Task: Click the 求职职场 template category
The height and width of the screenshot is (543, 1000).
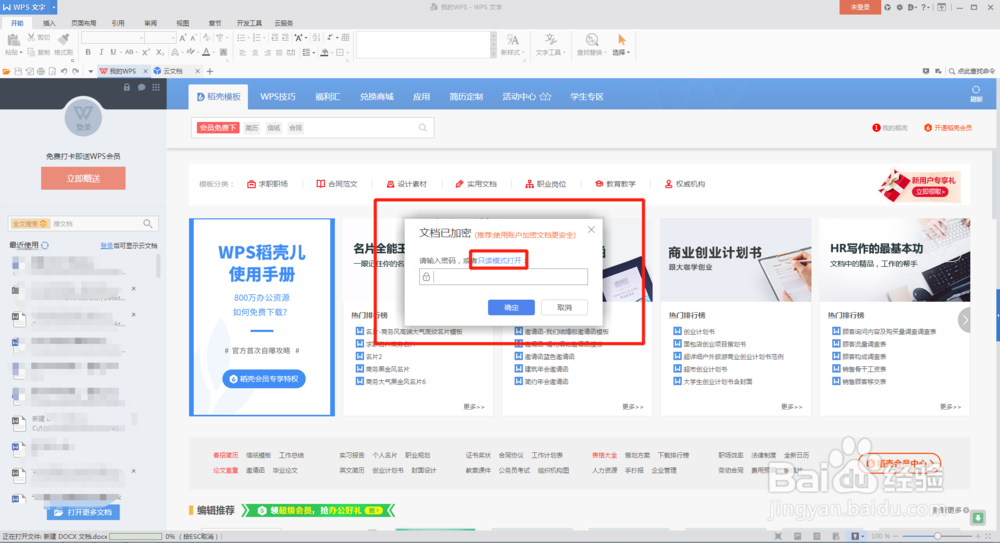Action: pos(267,184)
